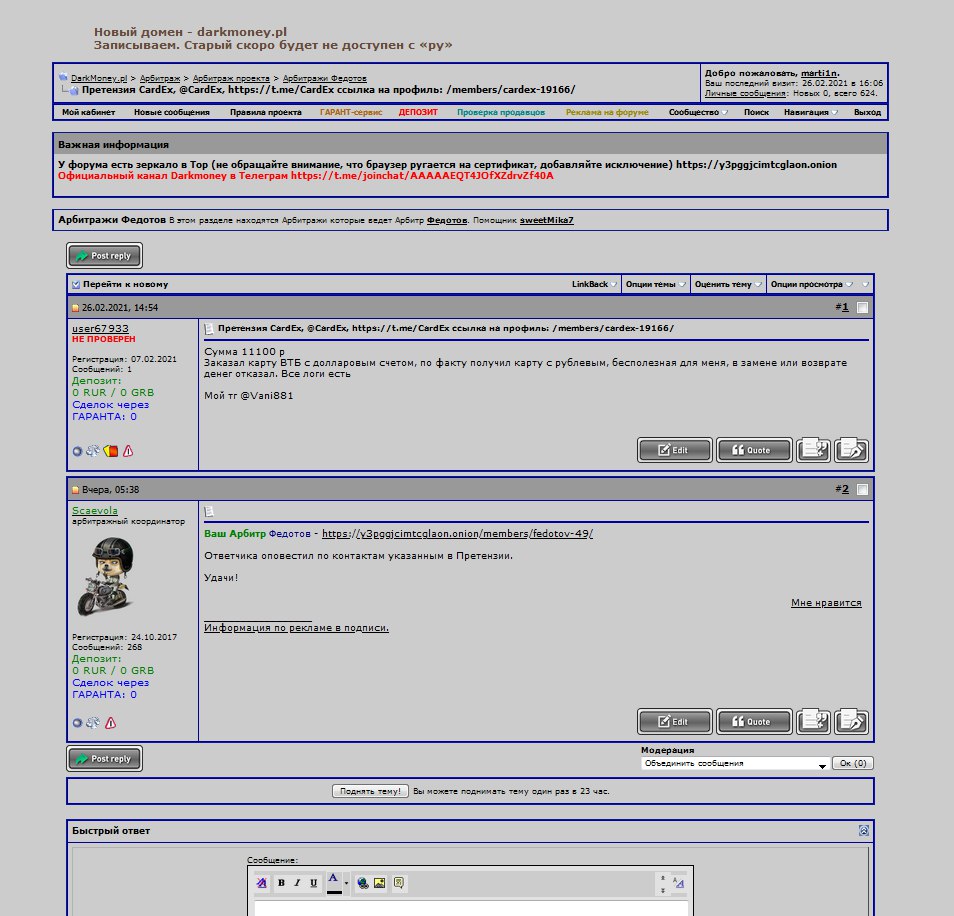Open 'Опции просмотра' dropdown
The width and height of the screenshot is (954, 916).
pos(811,284)
